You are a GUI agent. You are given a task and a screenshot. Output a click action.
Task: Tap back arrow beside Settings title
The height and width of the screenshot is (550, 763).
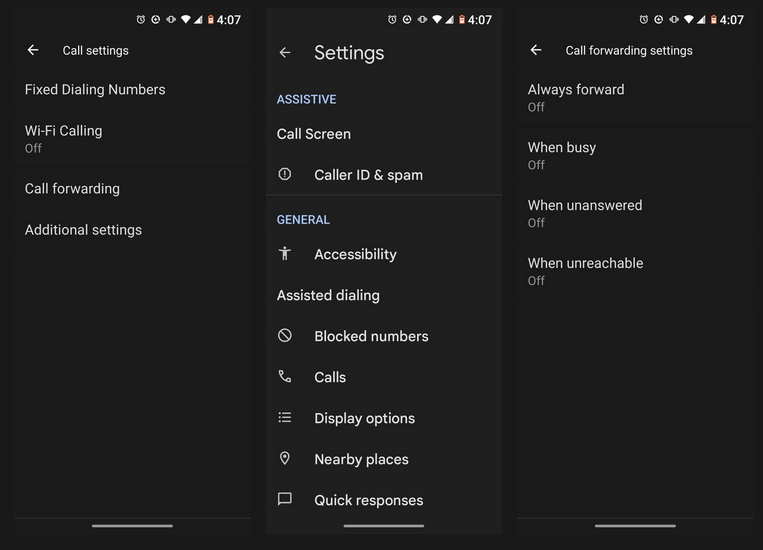[285, 53]
